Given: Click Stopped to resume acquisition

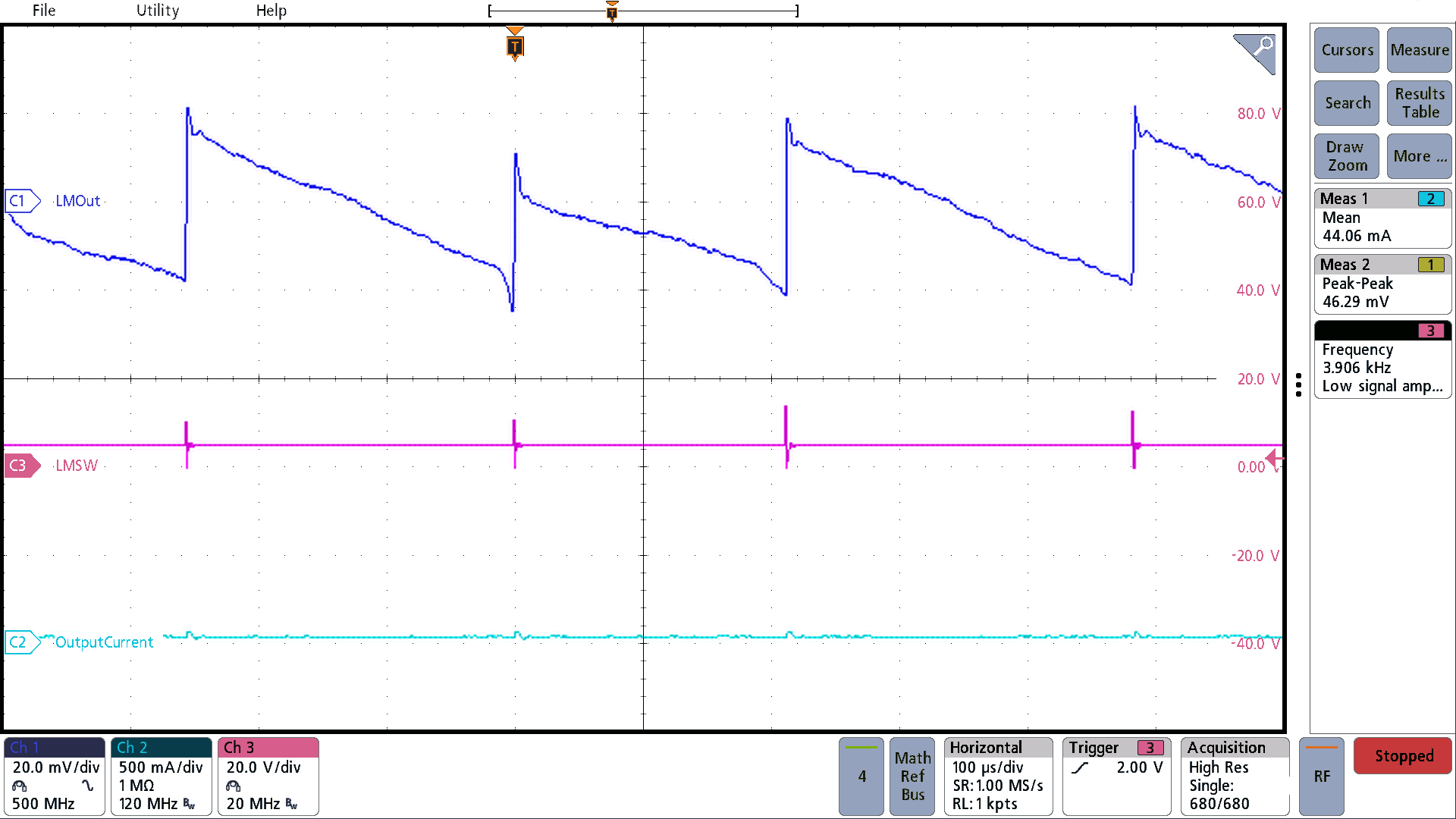Looking at the screenshot, I should tap(1402, 755).
